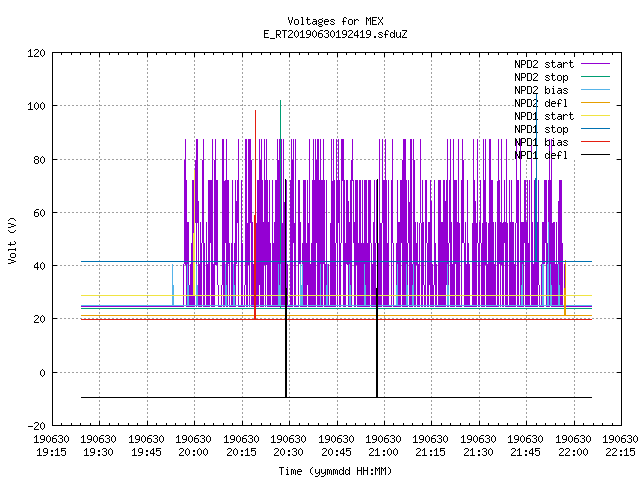
Task: Click the x-axis tick label '20:30'
Action: point(289,452)
